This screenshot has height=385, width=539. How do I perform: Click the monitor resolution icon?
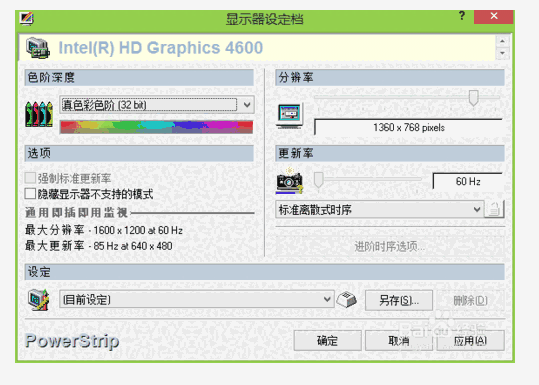289,116
